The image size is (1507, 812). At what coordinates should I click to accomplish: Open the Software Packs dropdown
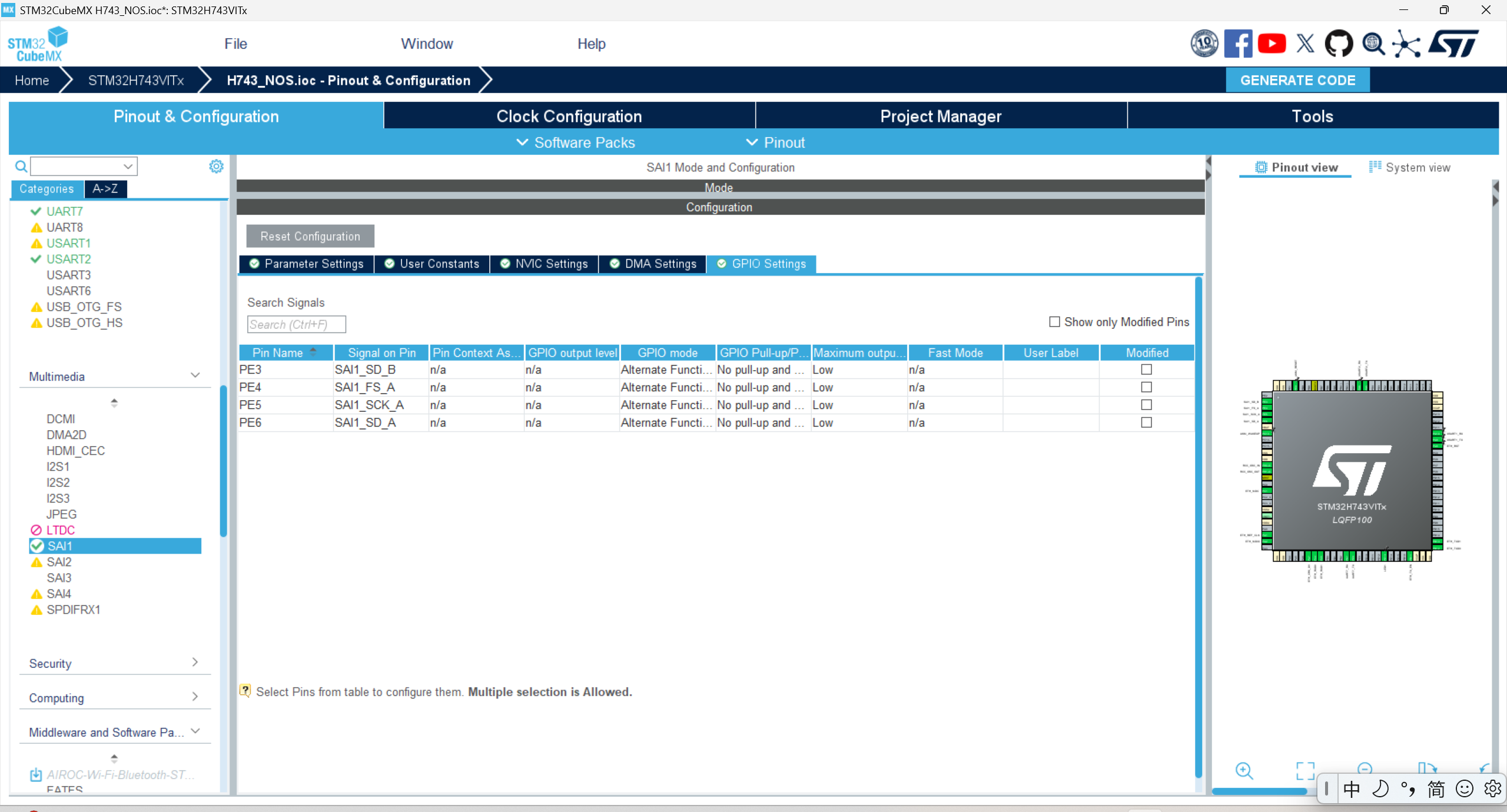[576, 142]
